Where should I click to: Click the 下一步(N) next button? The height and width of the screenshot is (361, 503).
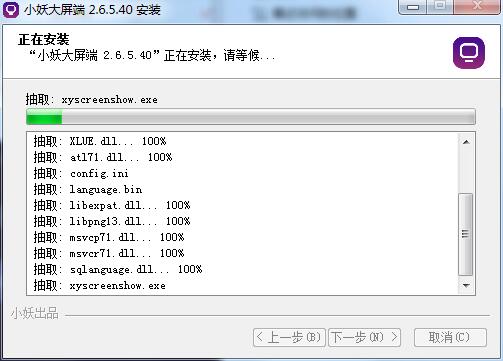(x=364, y=337)
